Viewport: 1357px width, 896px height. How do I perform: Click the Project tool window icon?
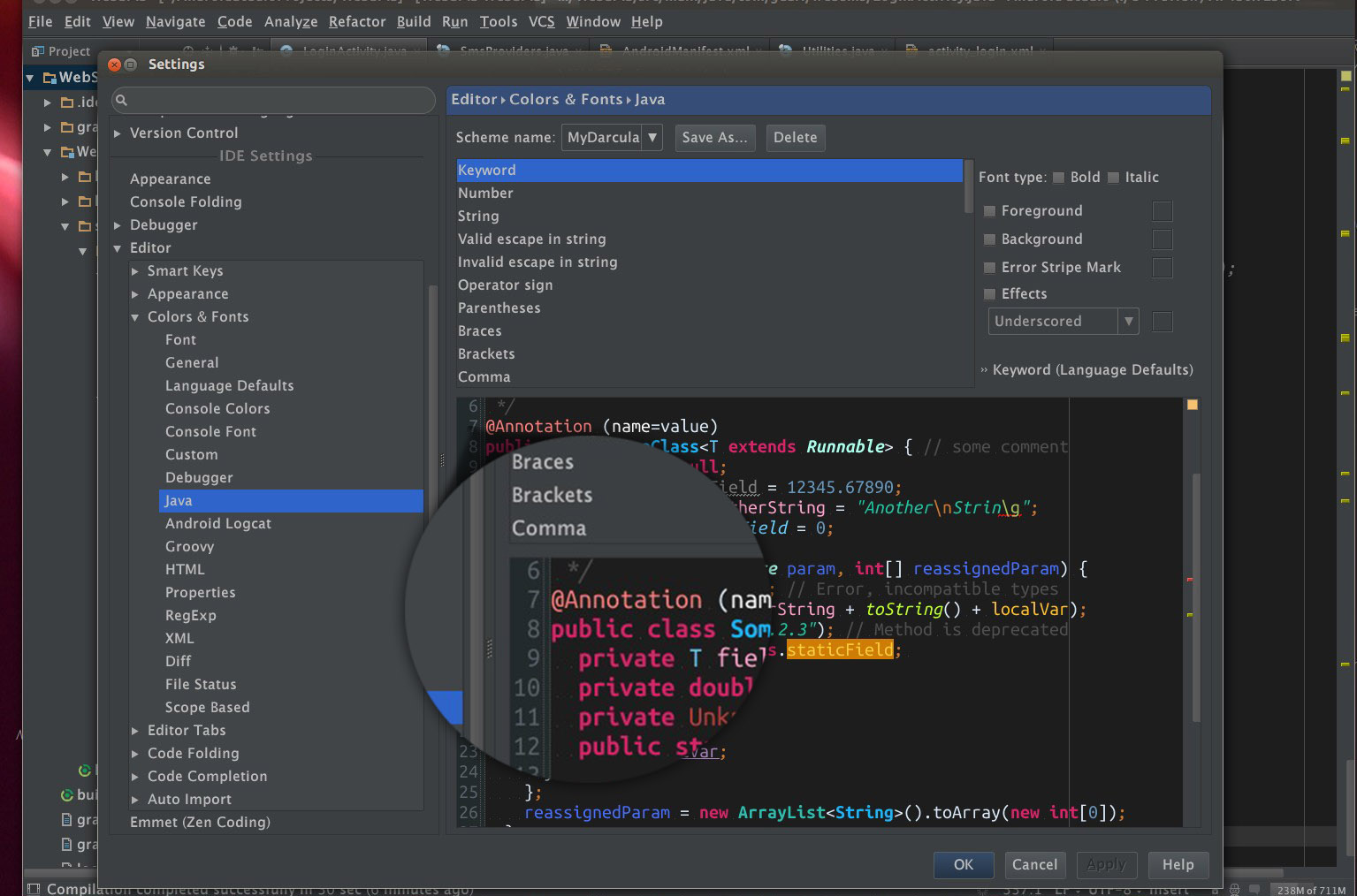[37, 51]
